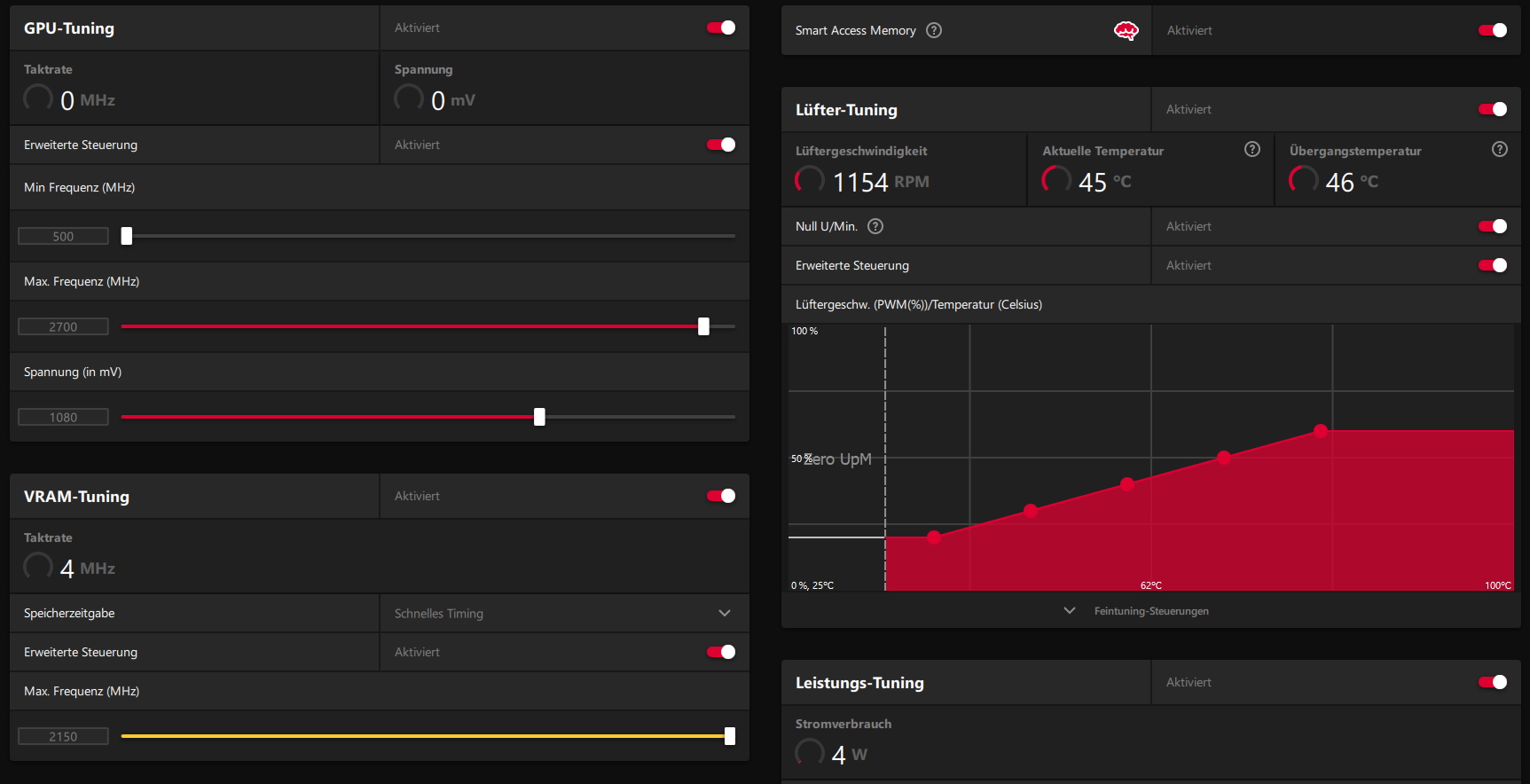Image resolution: width=1530 pixels, height=784 pixels.
Task: Click the Lüftergeschw. (PWM(%))/Temperatur label
Action: tap(919, 304)
